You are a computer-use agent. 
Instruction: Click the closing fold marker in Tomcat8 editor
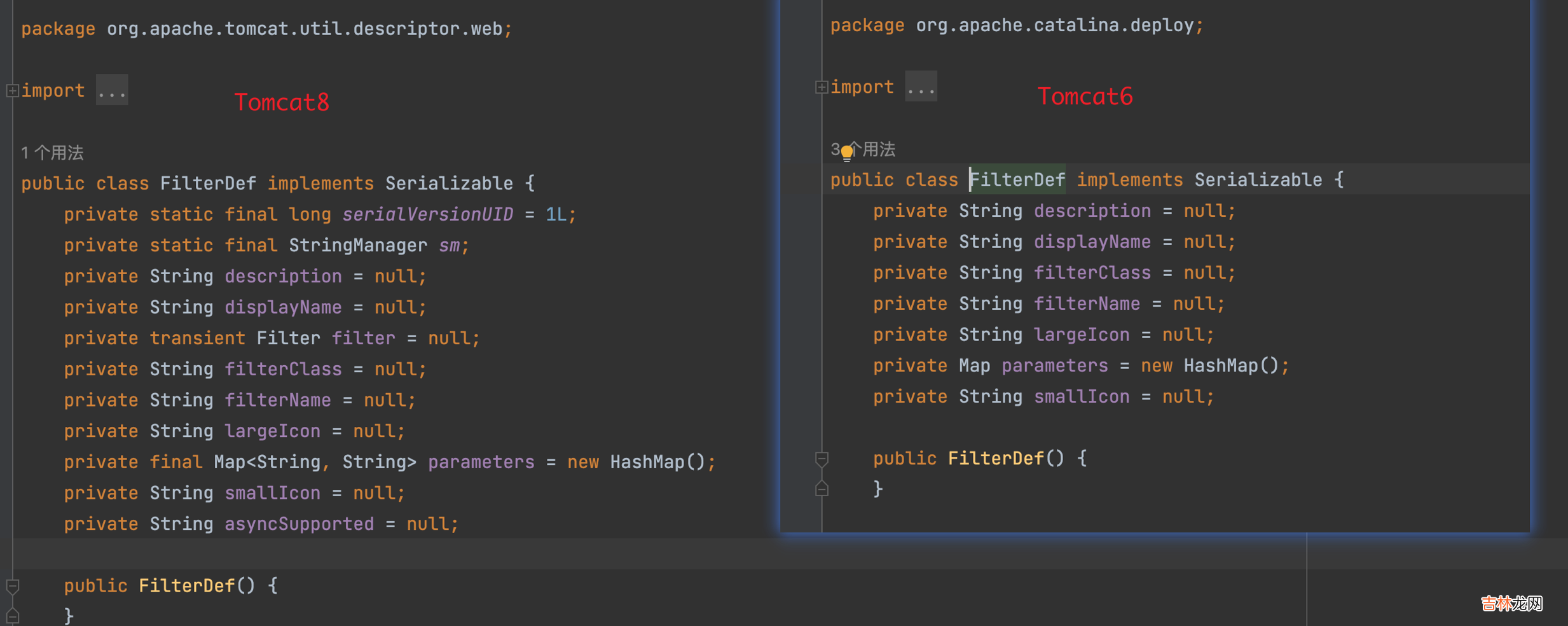(x=12, y=616)
